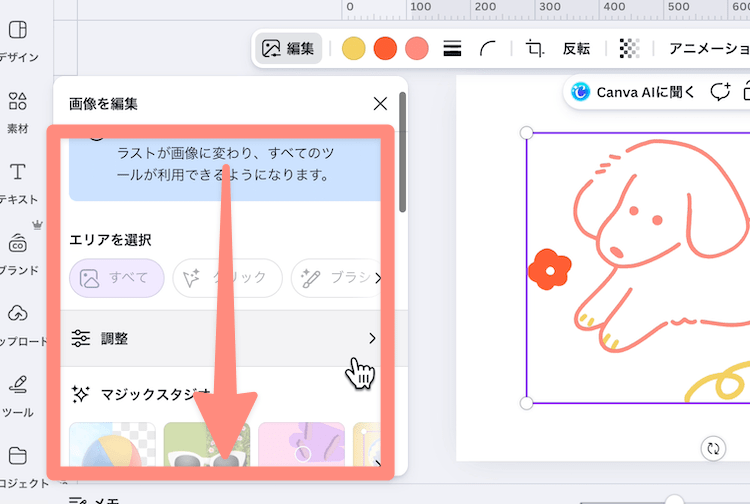Open the デザイン panel in sidebar
Viewport: 750px width, 504px height.
(18, 41)
